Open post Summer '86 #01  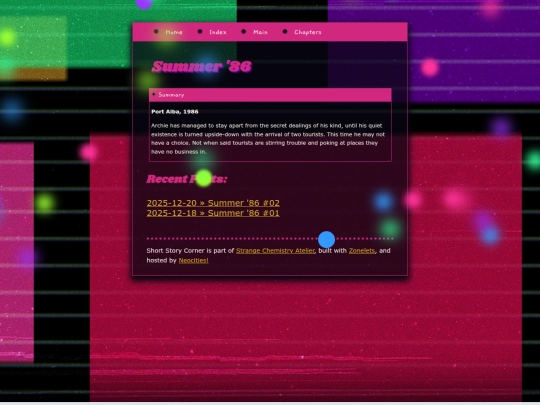click(213, 213)
